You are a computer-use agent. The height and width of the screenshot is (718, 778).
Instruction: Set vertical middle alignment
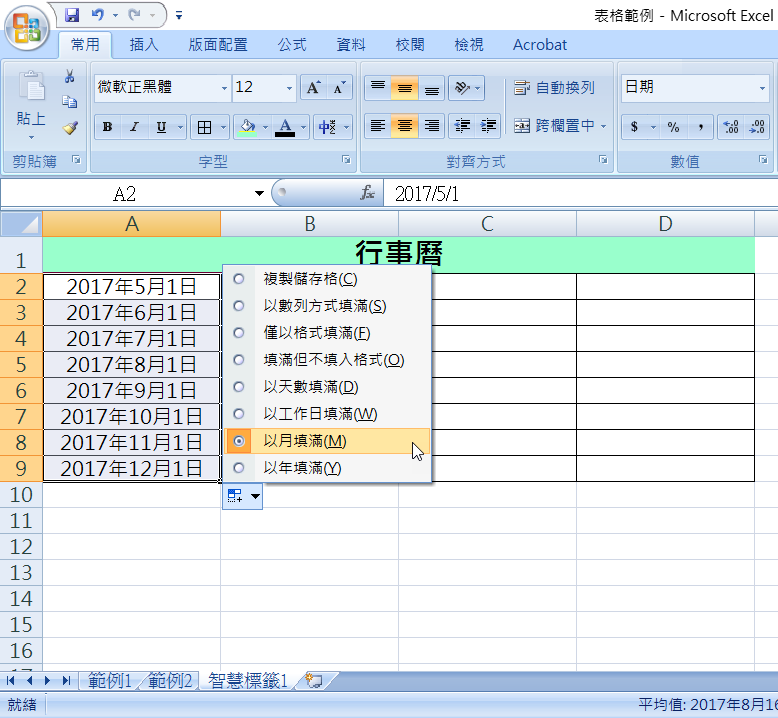coord(404,88)
